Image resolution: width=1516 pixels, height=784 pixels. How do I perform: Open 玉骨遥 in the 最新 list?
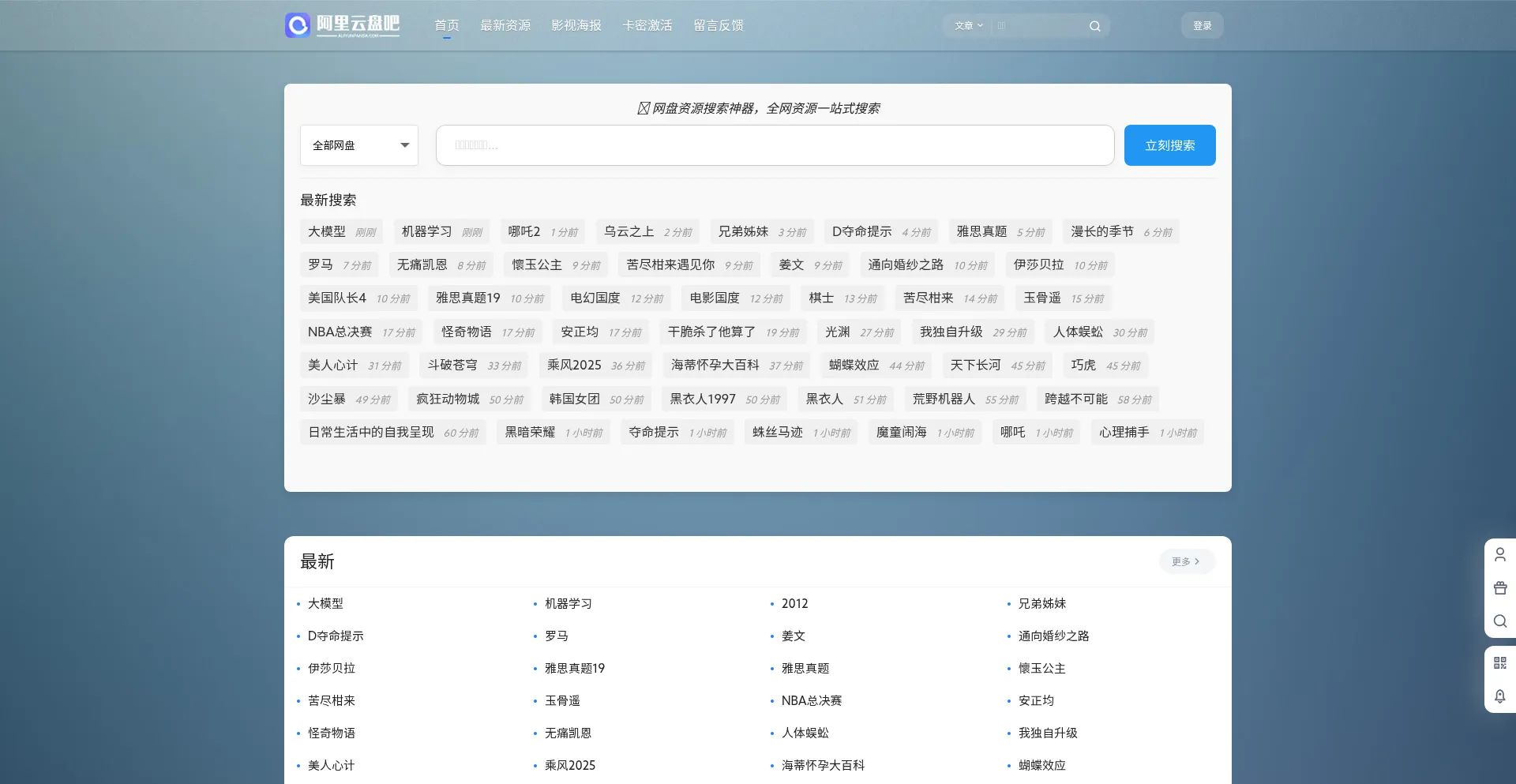coord(562,700)
